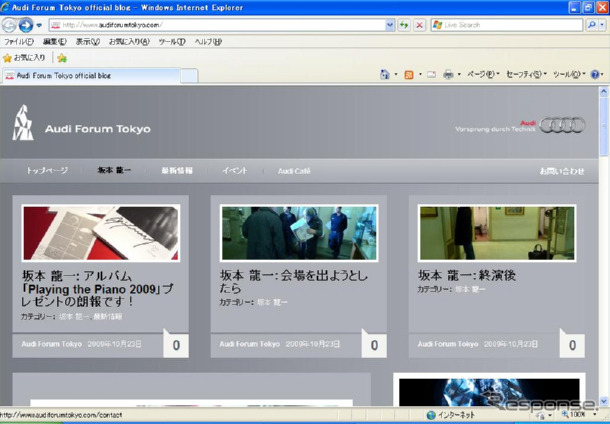Click the blue crystal image thumbnail

(x=489, y=392)
